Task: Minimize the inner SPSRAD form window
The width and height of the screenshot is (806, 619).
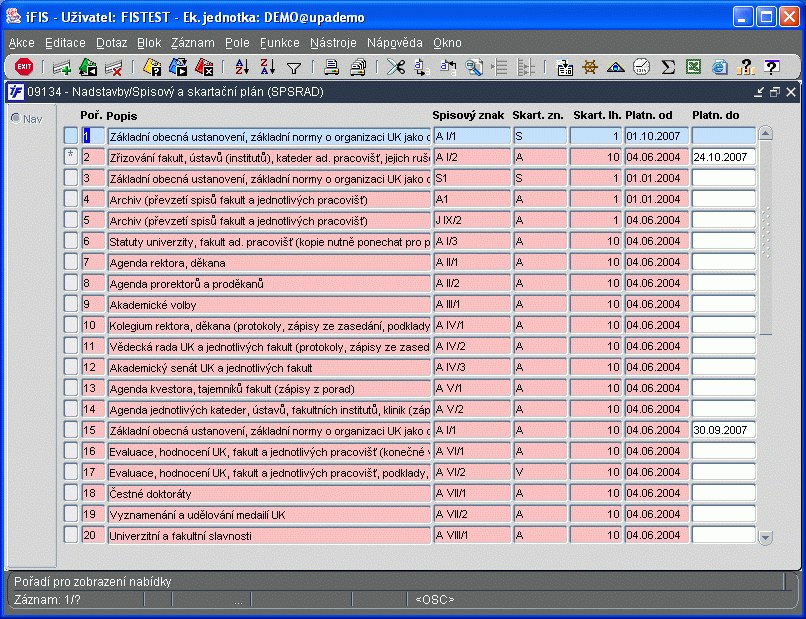Action: pos(759,92)
